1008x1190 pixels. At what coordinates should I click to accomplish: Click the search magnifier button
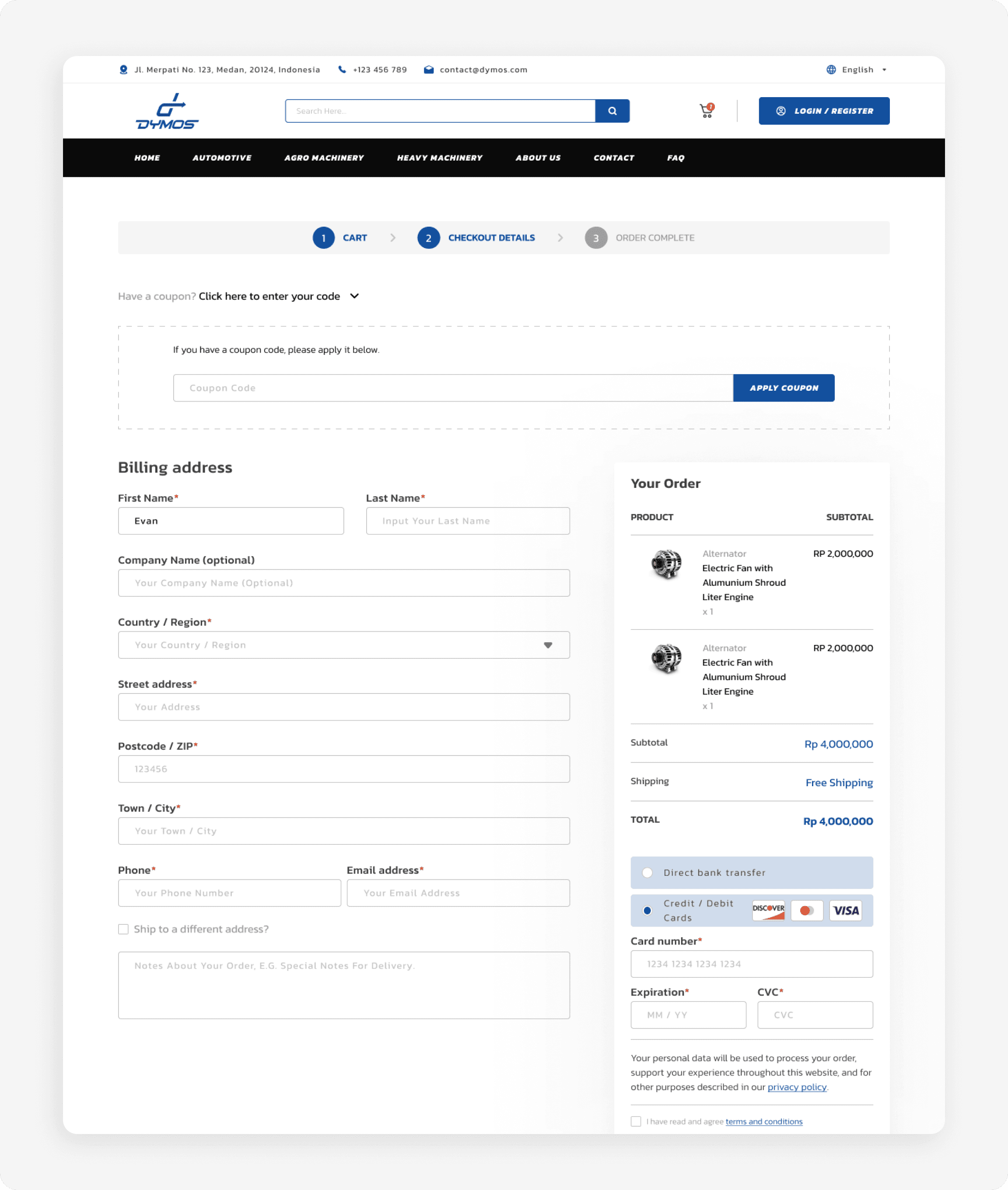click(x=612, y=111)
